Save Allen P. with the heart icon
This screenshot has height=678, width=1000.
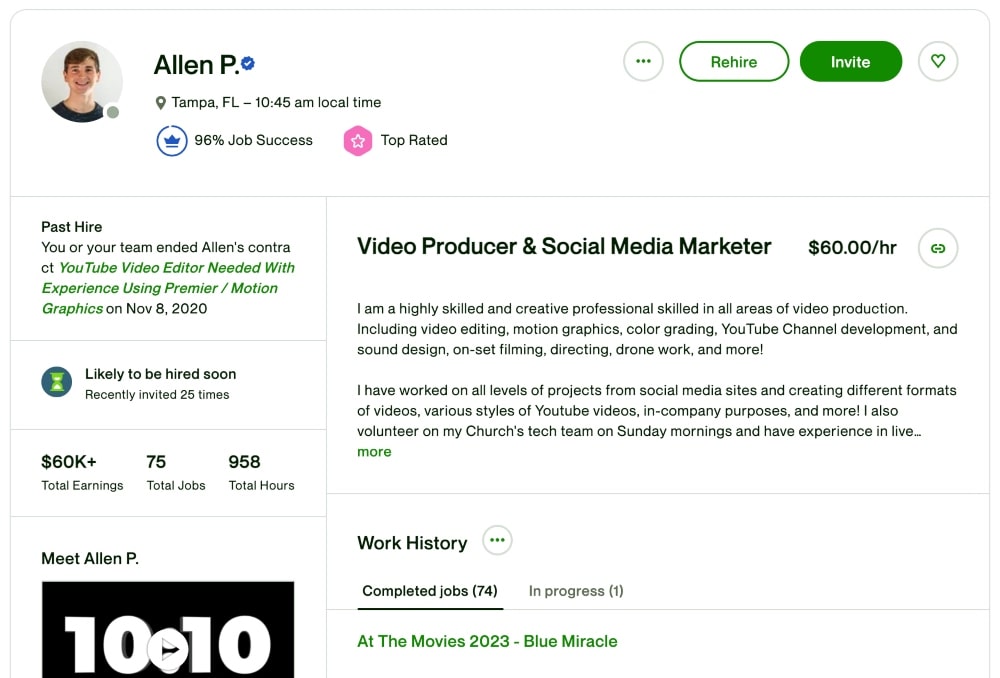point(938,61)
